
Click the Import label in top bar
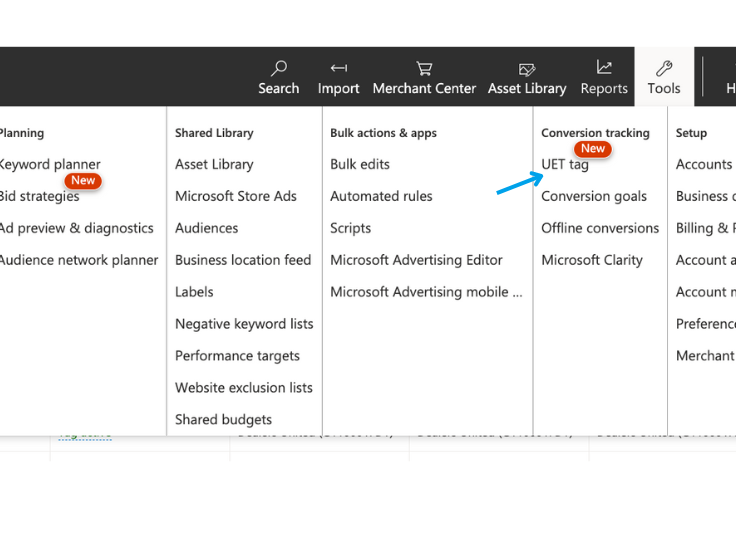(338, 88)
